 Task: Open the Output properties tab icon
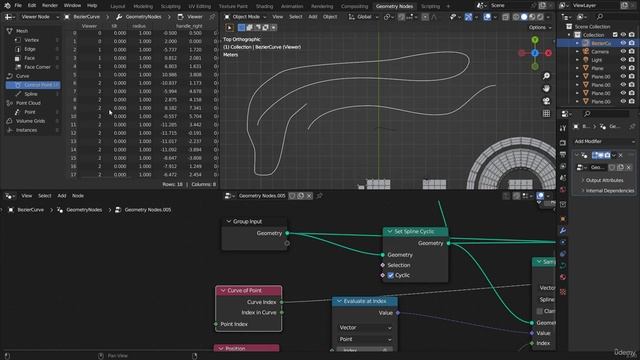tap(563, 154)
